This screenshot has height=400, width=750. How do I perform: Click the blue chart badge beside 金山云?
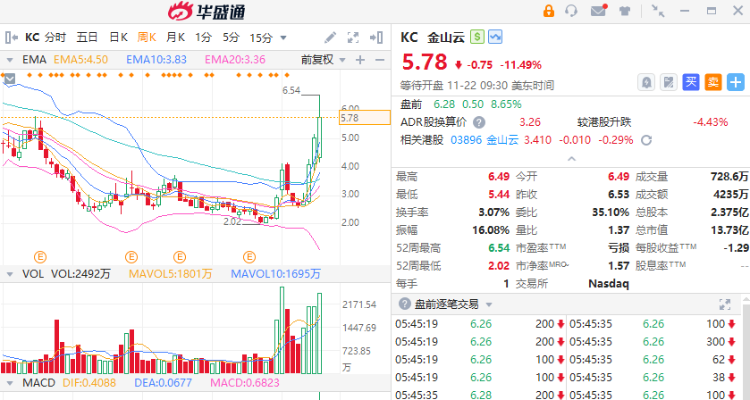tap(495, 37)
